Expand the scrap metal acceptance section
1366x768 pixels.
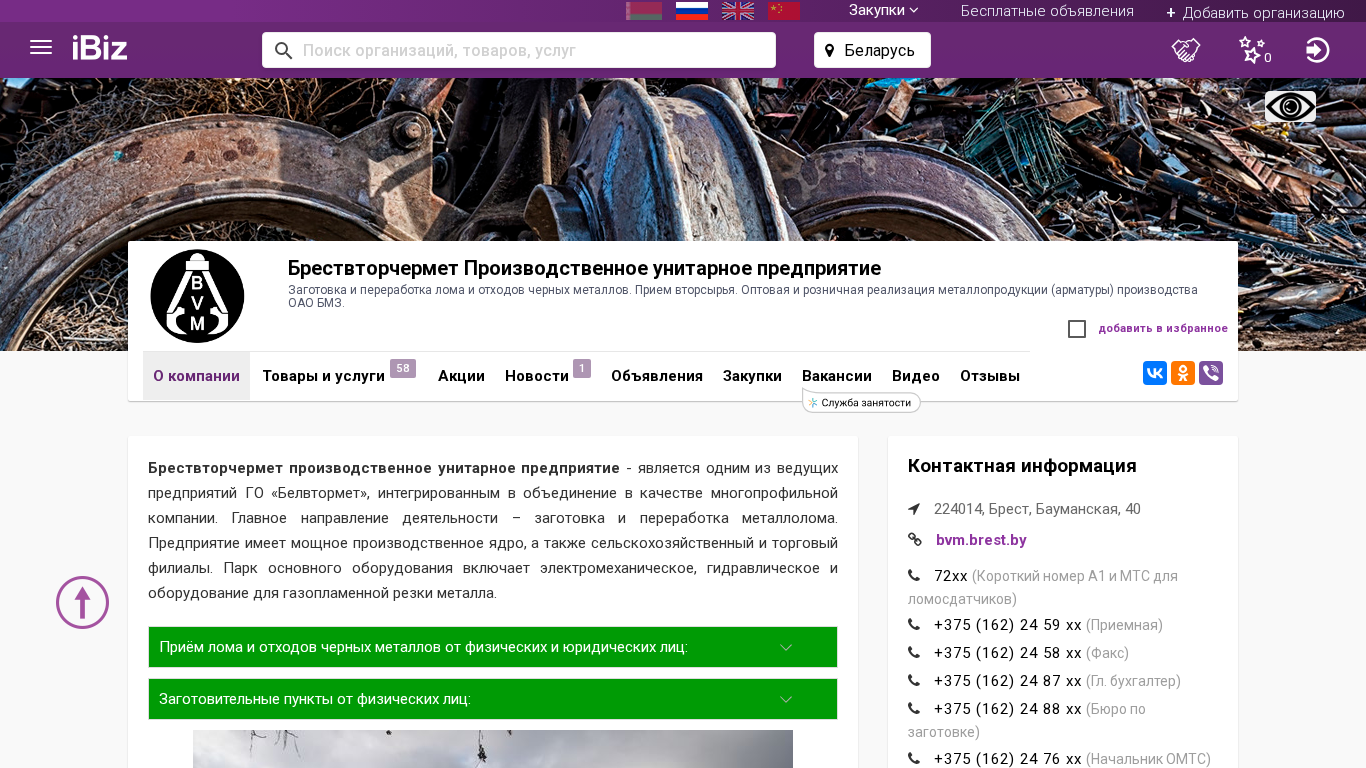tap(493, 647)
